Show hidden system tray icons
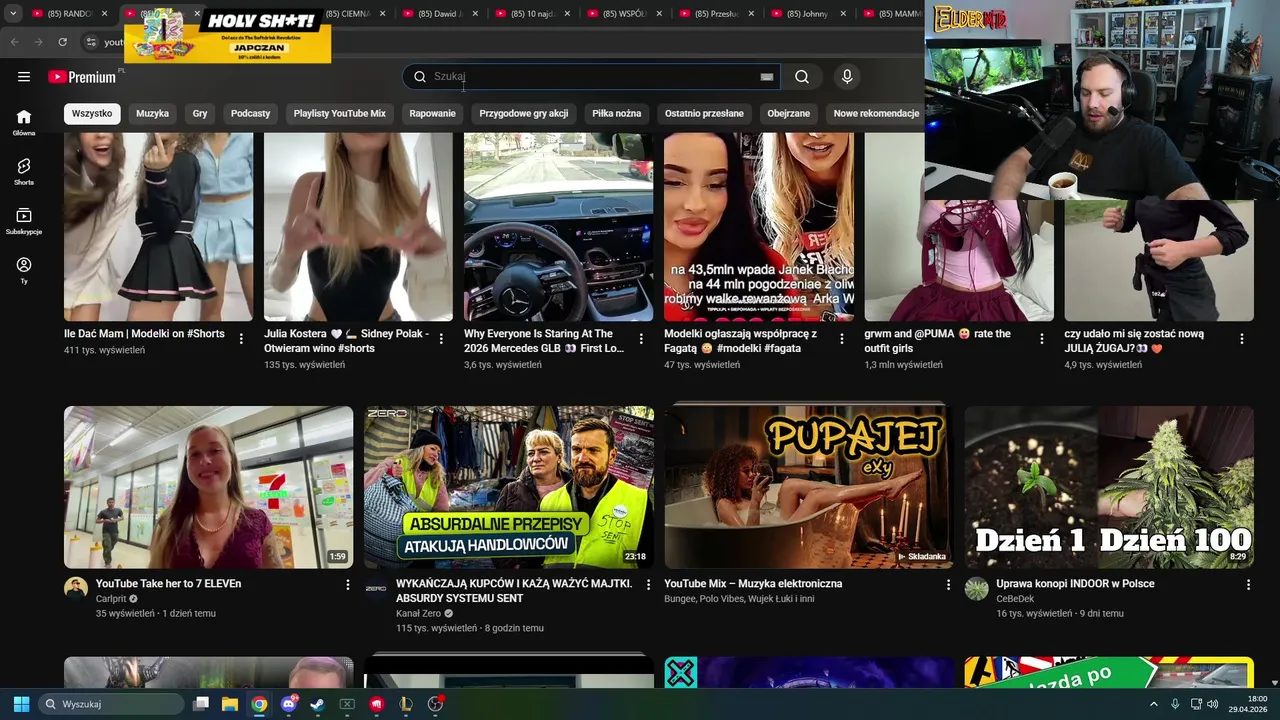The image size is (1280, 720). (x=1153, y=704)
